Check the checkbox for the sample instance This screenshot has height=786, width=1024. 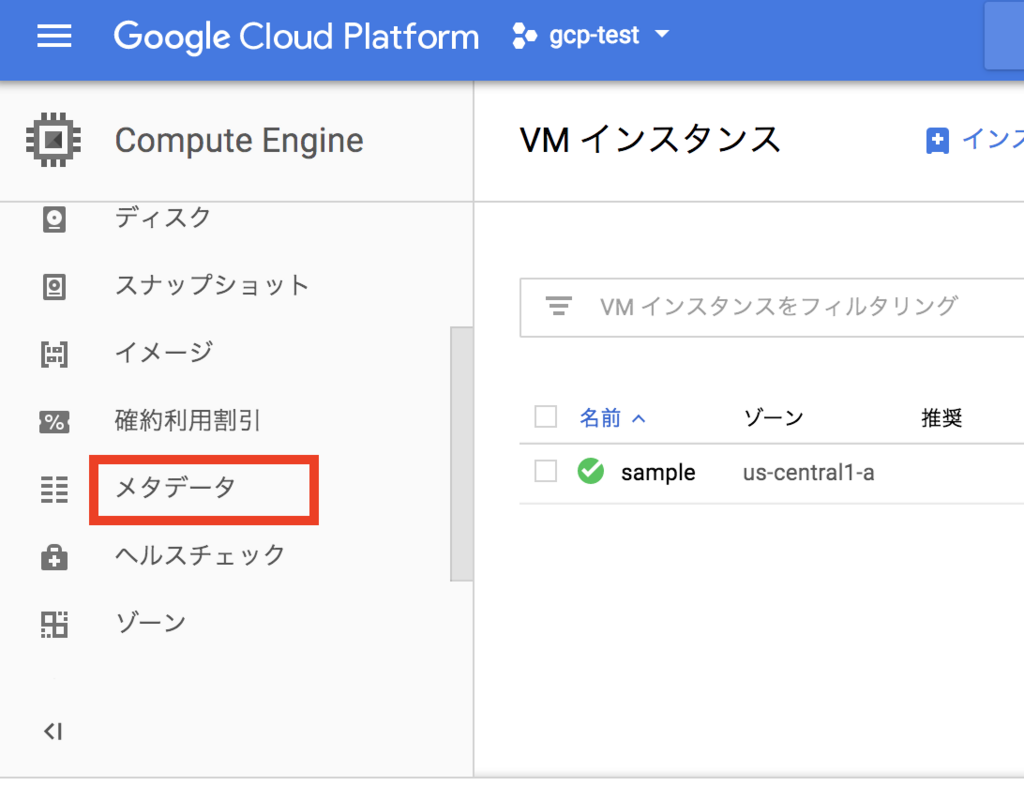(x=545, y=471)
